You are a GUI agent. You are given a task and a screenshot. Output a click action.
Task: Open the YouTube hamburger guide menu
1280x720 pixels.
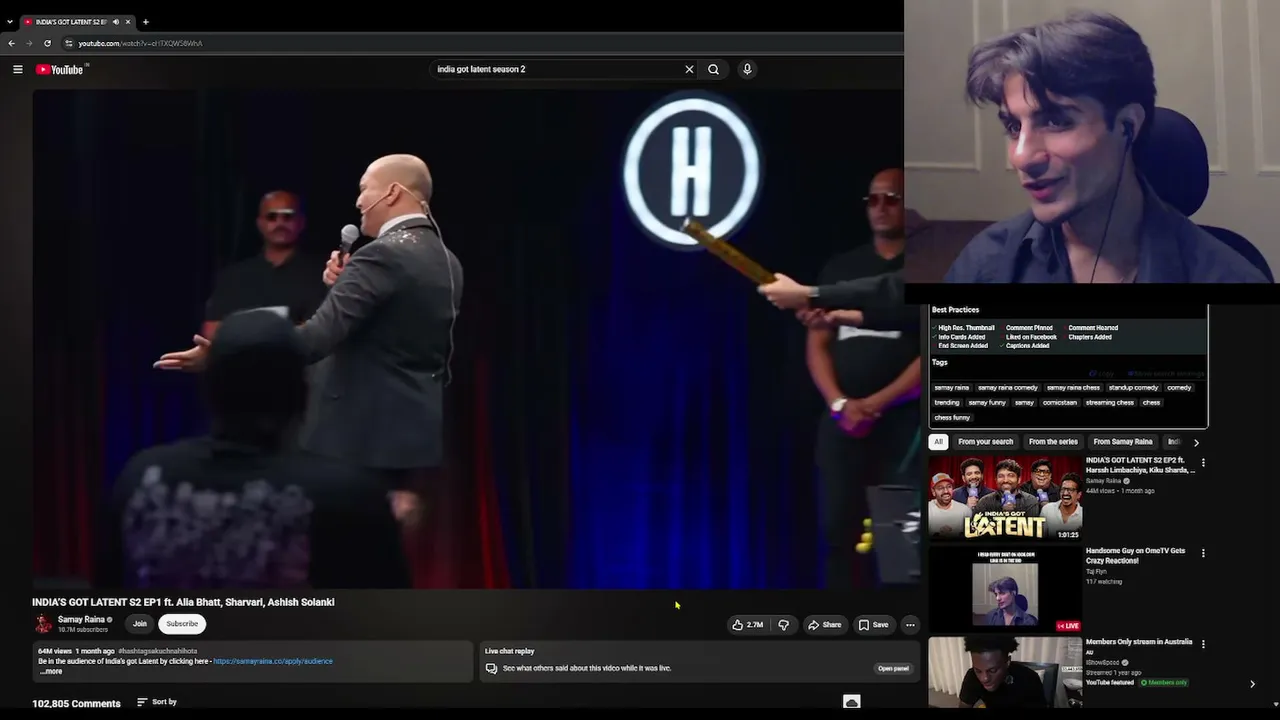click(18, 69)
